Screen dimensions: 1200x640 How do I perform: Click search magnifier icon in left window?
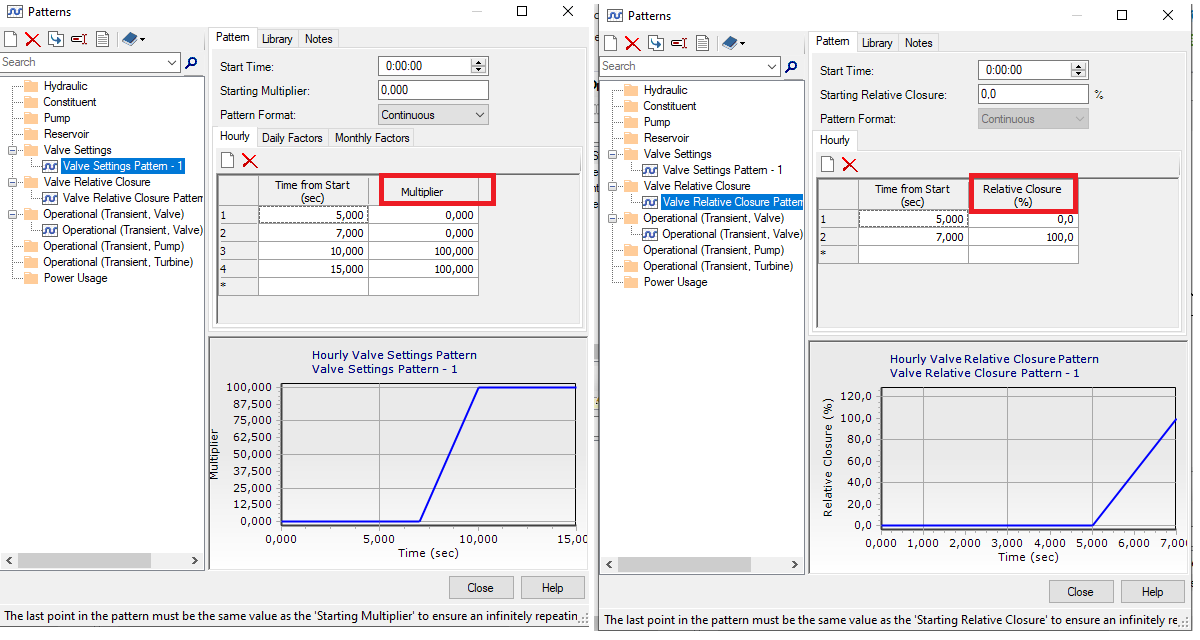(x=191, y=62)
